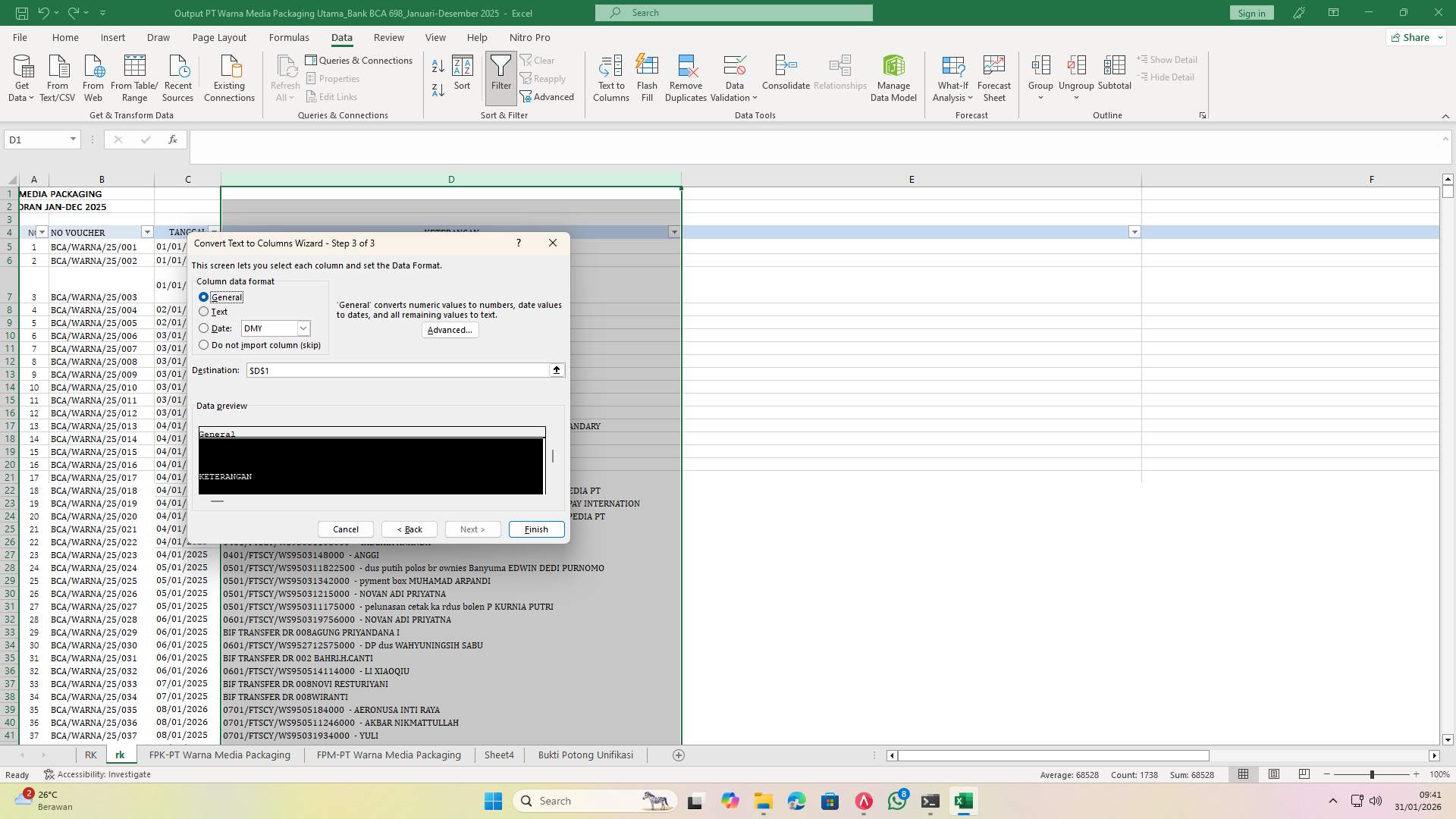
Task: Click the Finish button
Action: pyautogui.click(x=535, y=529)
